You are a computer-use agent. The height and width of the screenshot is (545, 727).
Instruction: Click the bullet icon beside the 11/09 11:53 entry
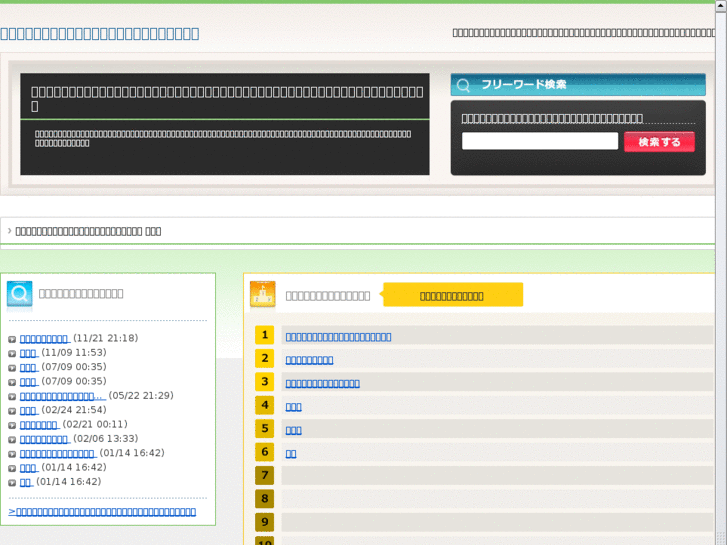pos(12,353)
